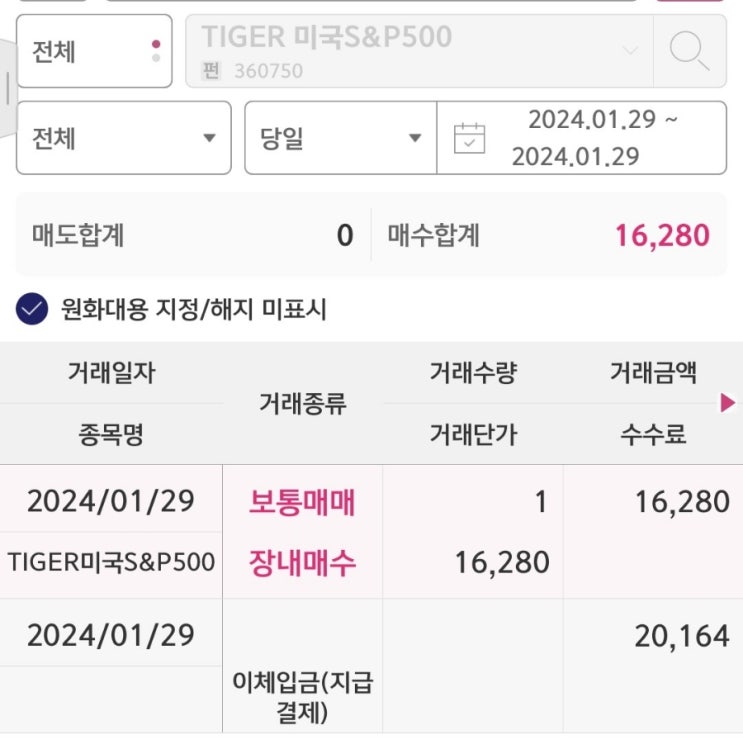Open the 당일 period dropdown
This screenshot has height=749, width=743.
(340, 138)
